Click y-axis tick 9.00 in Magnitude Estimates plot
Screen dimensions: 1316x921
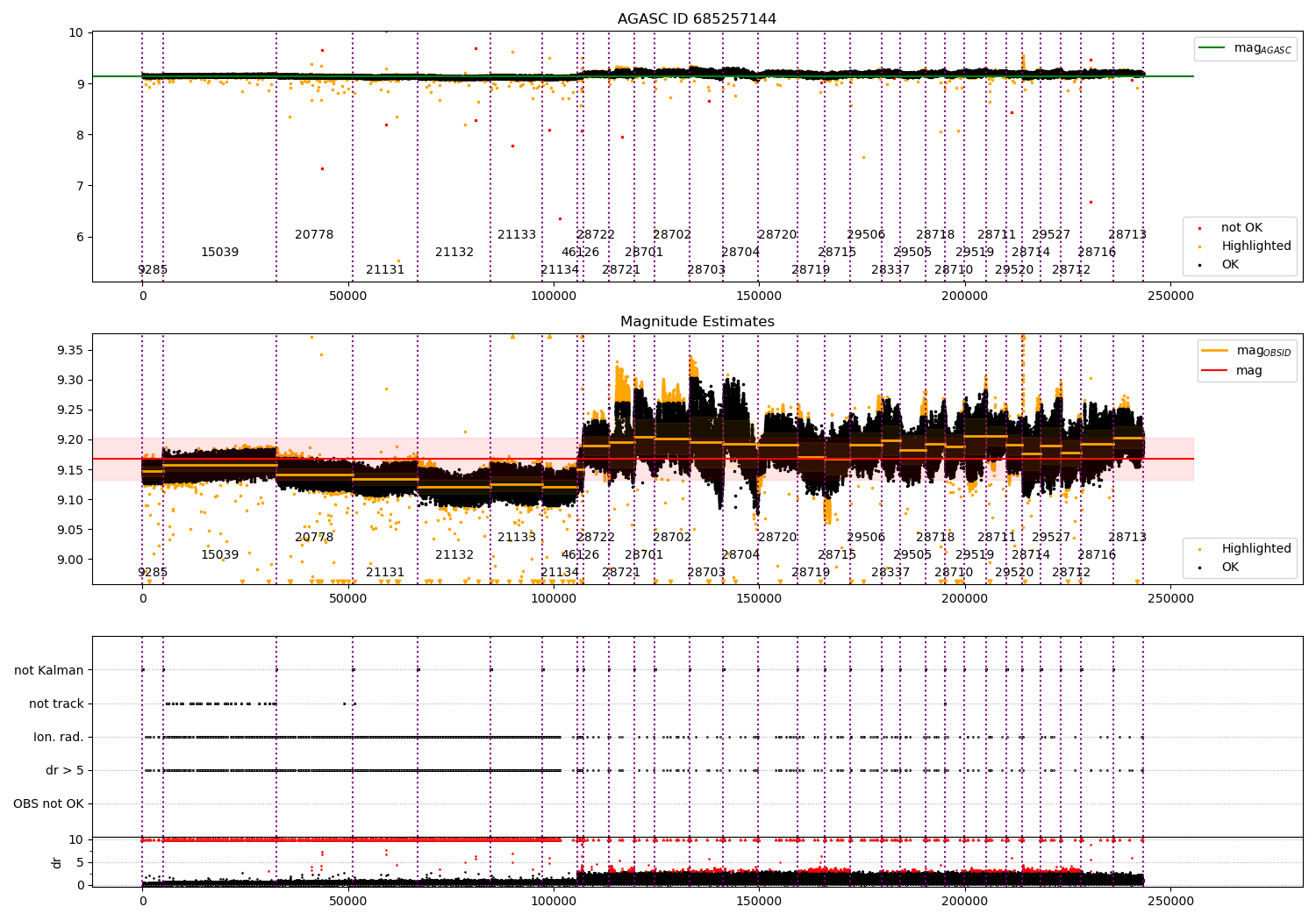coord(69,560)
